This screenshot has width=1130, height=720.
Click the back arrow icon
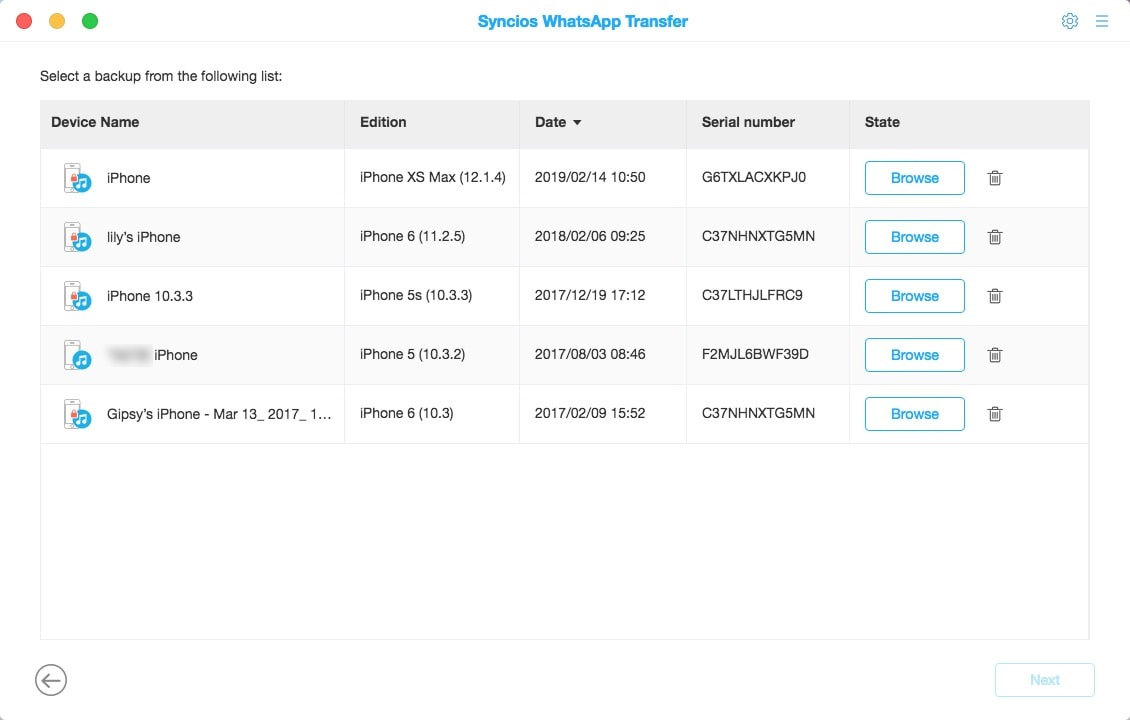pyautogui.click(x=51, y=680)
